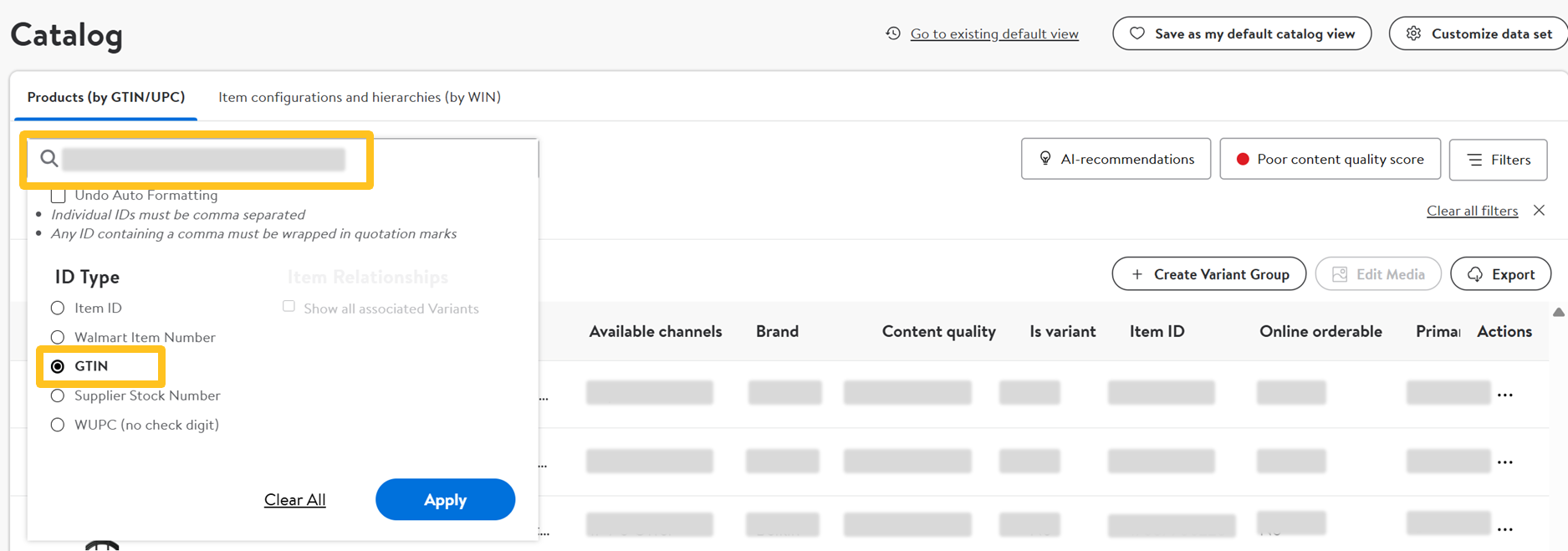Open the Filters panel
Image resolution: width=1568 pixels, height=551 pixels.
tap(1498, 160)
